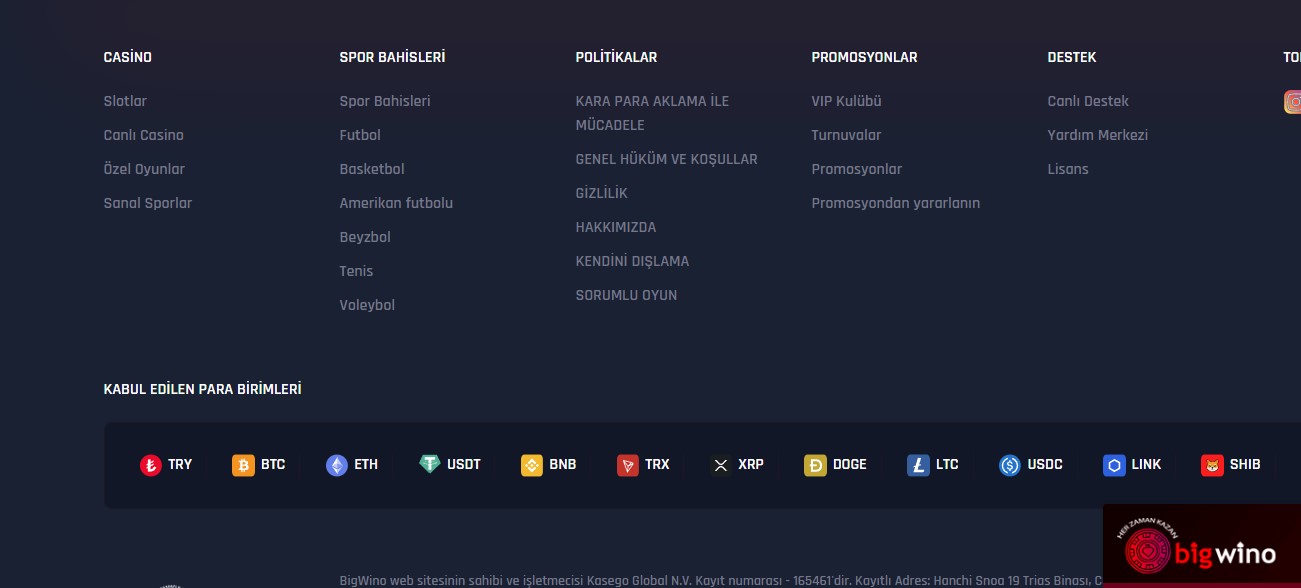This screenshot has height=588, width=1301.
Task: Open the SORUMLU OYUN policy link
Action: tap(626, 295)
